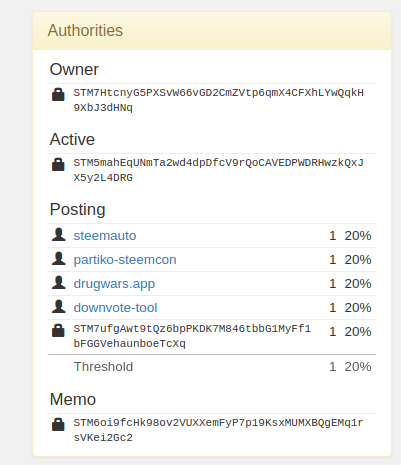Click the lock icon beside Owner key
The width and height of the screenshot is (401, 465).
pos(58,94)
